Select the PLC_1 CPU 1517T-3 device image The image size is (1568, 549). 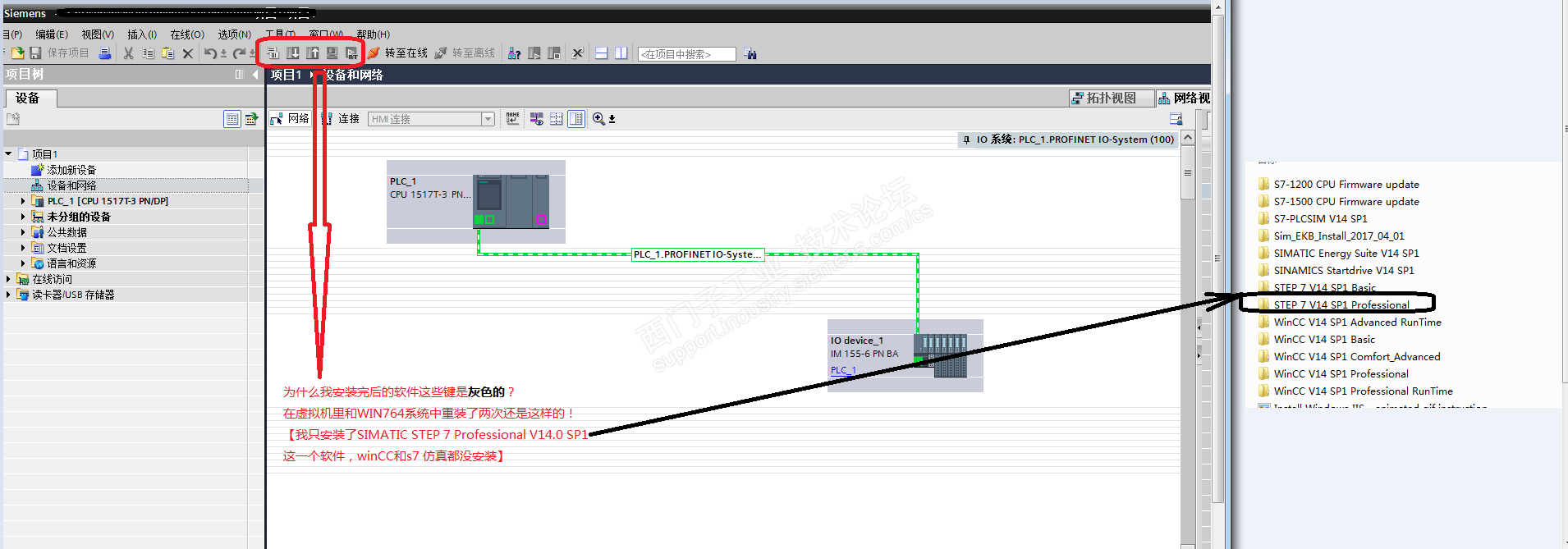[511, 201]
